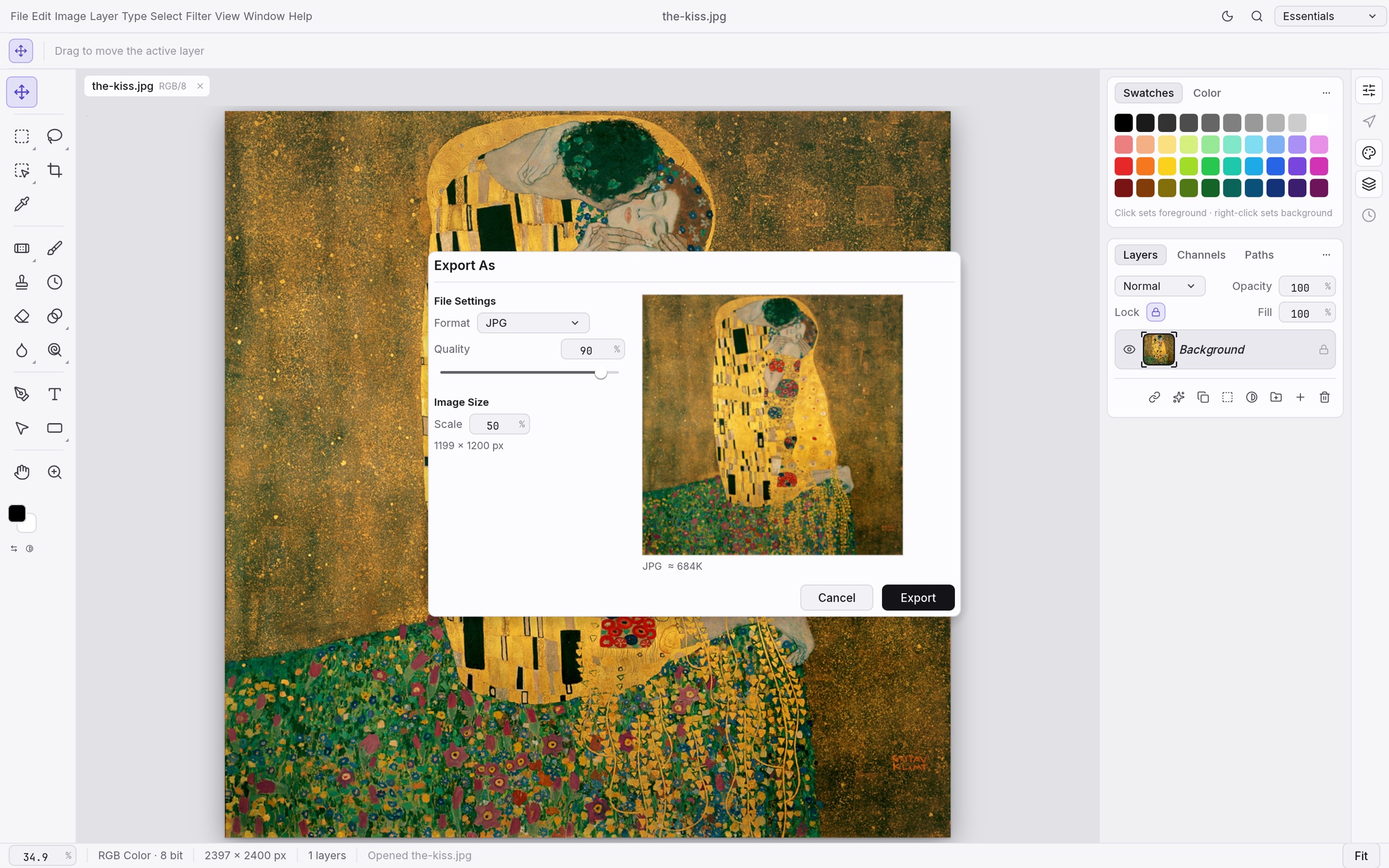This screenshot has width=1389, height=868.
Task: Select the Brush tool
Action: (x=54, y=248)
